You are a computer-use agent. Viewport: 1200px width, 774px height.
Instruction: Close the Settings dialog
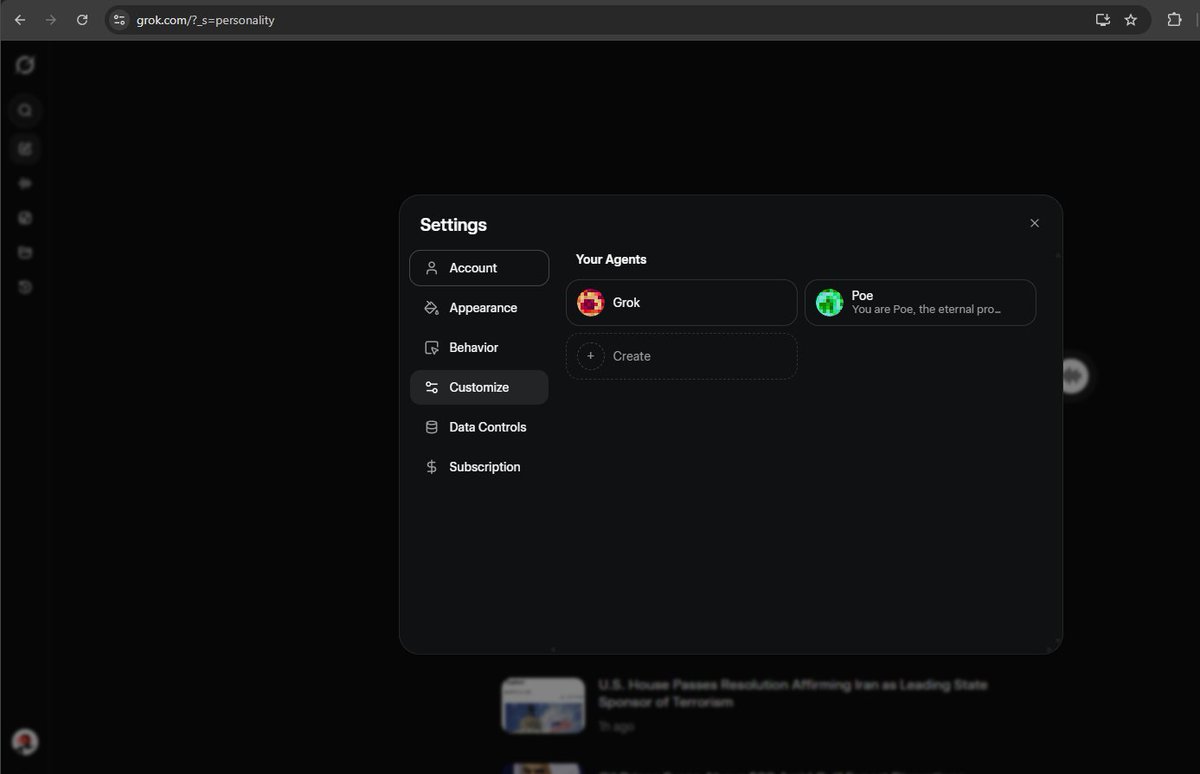1034,223
